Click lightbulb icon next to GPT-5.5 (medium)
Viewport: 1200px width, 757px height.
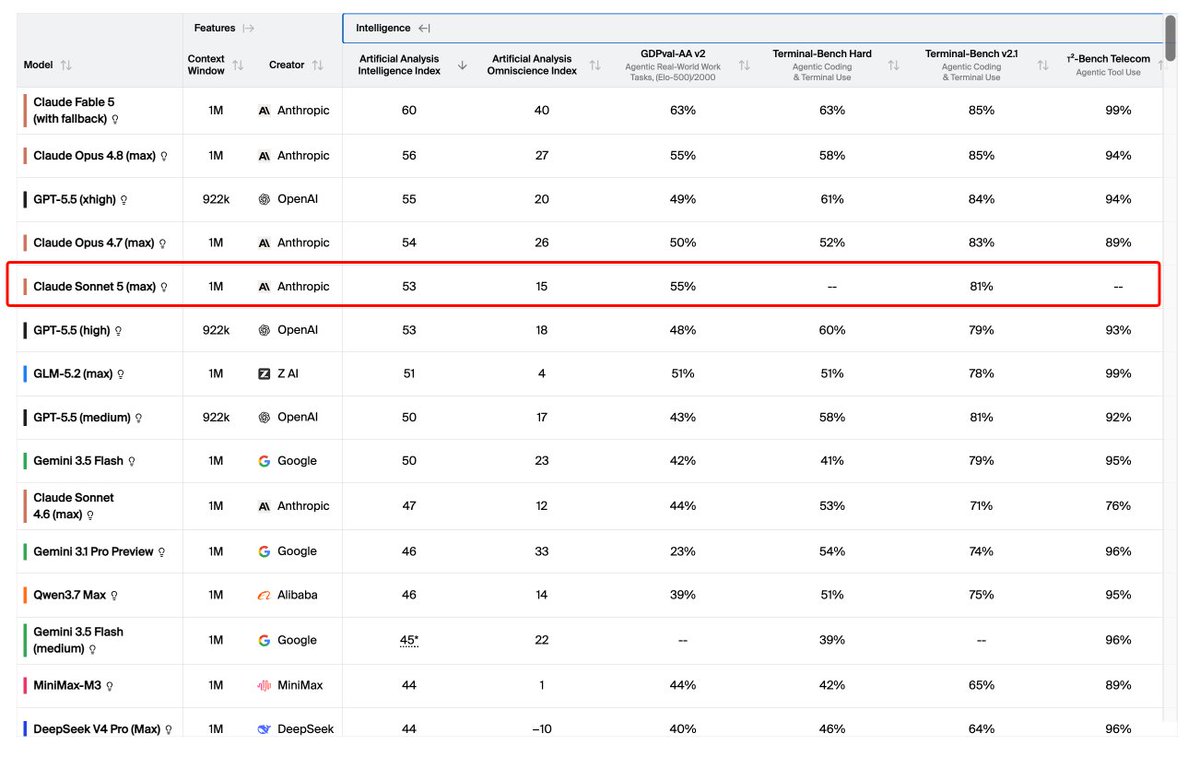(138, 418)
